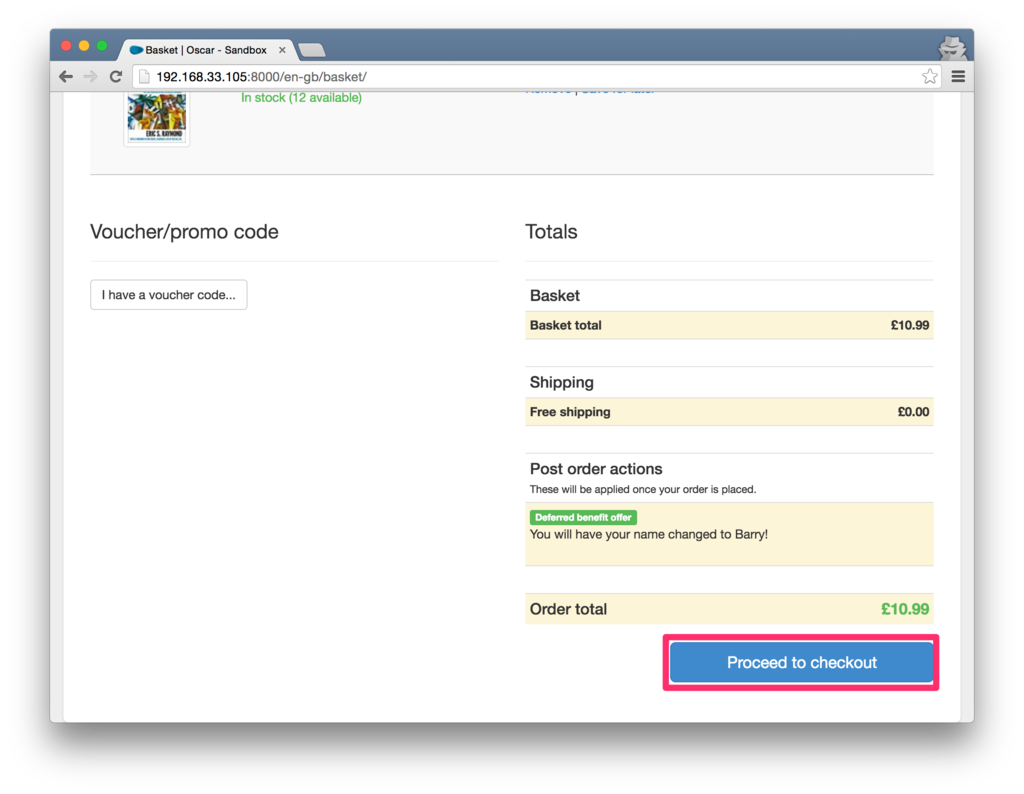Viewport: 1024px width, 794px height.
Task: Click In stock (12 available) text
Action: (301, 97)
